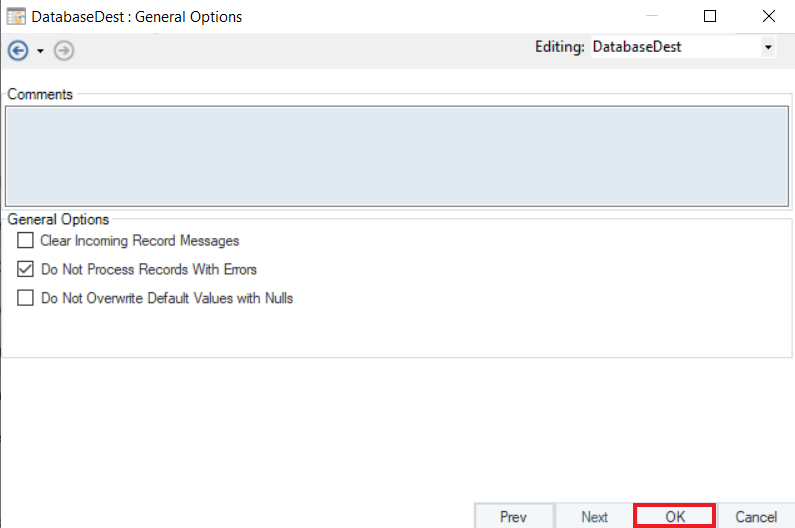The image size is (795, 528).
Task: Confirm settings with the OK button
Action: (675, 516)
